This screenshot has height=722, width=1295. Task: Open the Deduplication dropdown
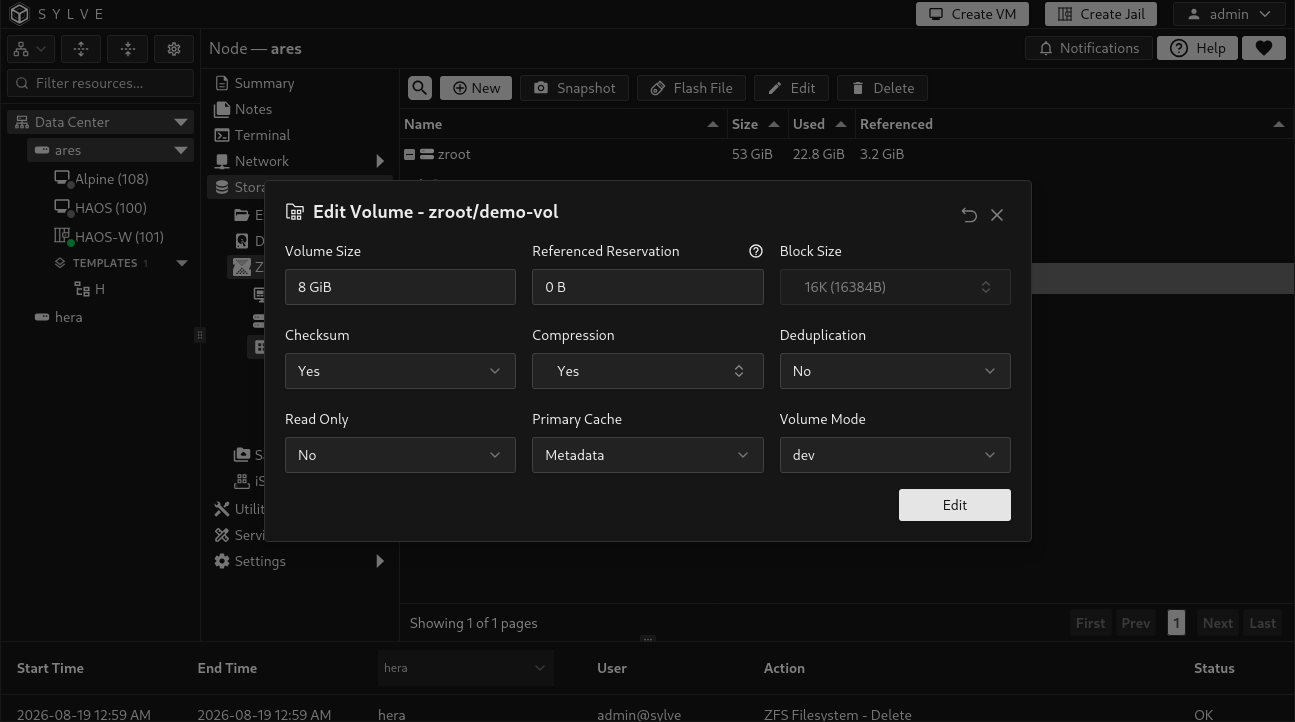[x=895, y=371]
